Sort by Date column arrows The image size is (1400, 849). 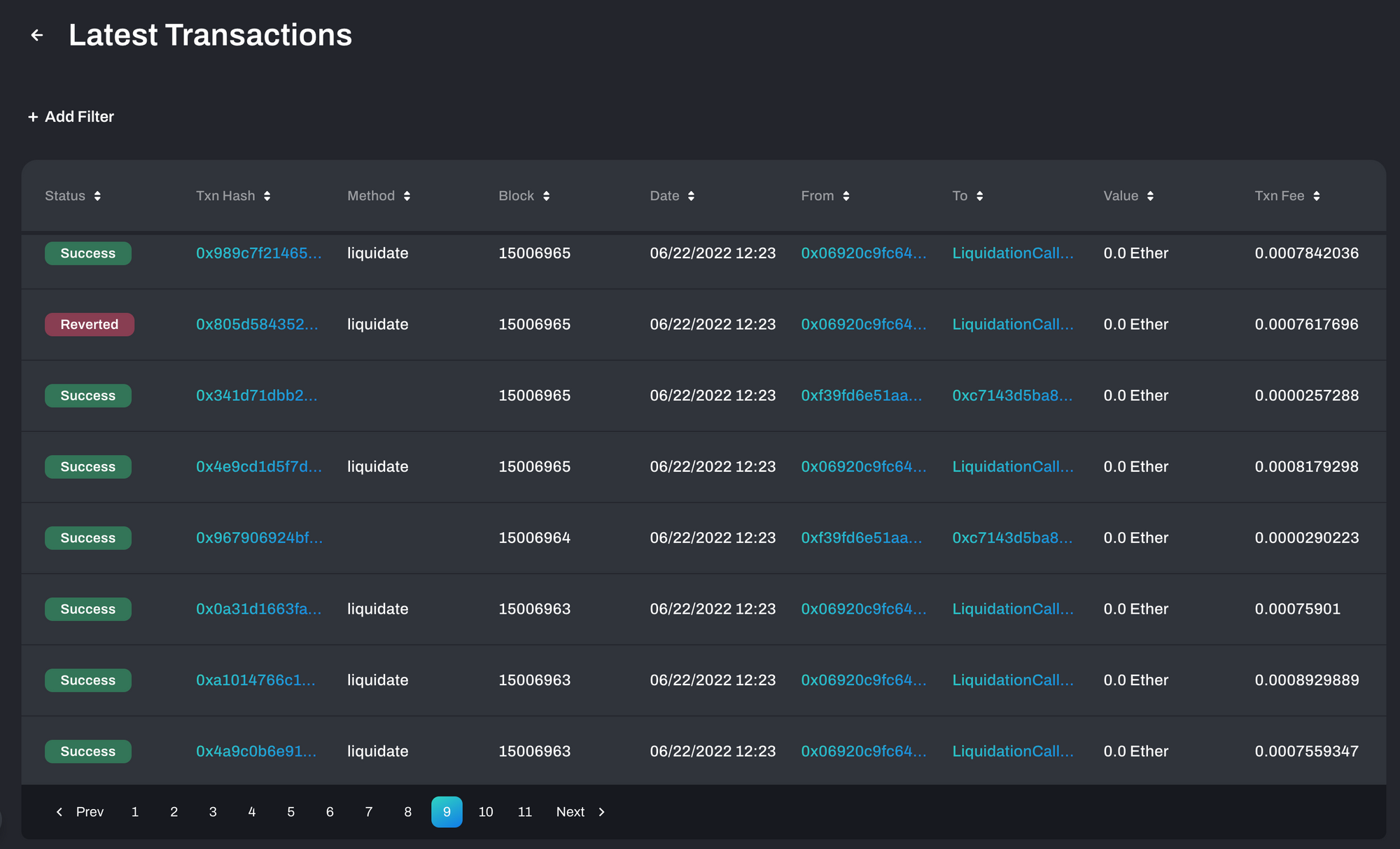click(691, 196)
